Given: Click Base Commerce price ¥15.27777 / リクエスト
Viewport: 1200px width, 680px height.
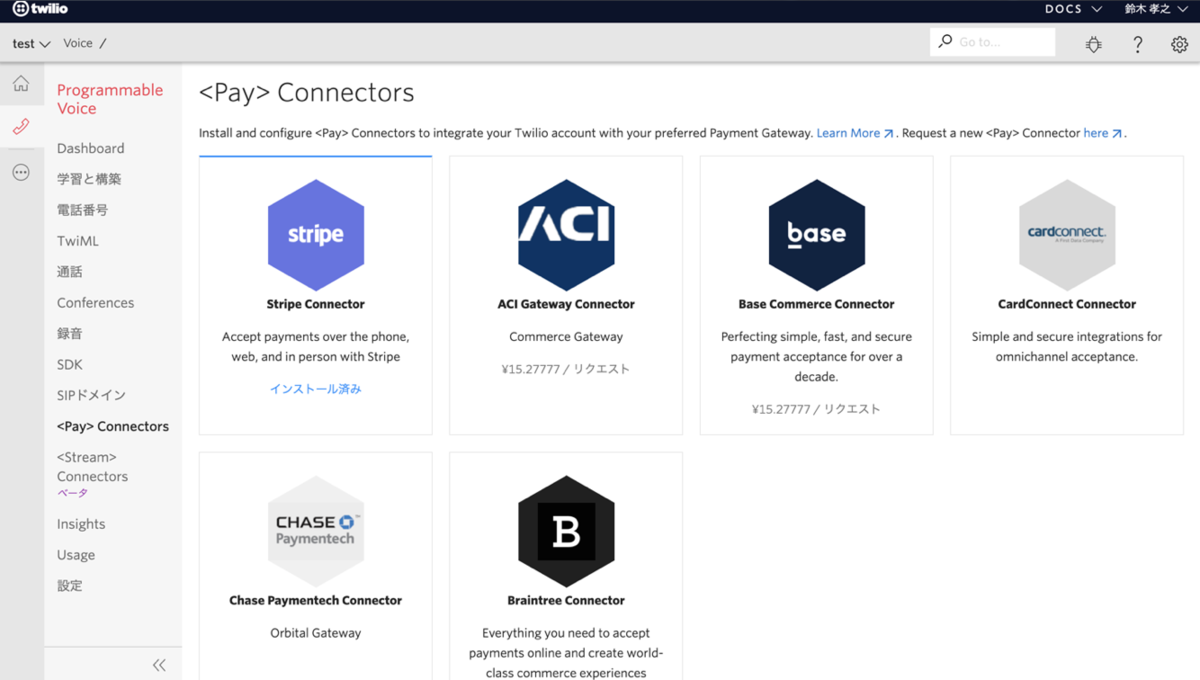Looking at the screenshot, I should pos(817,409).
